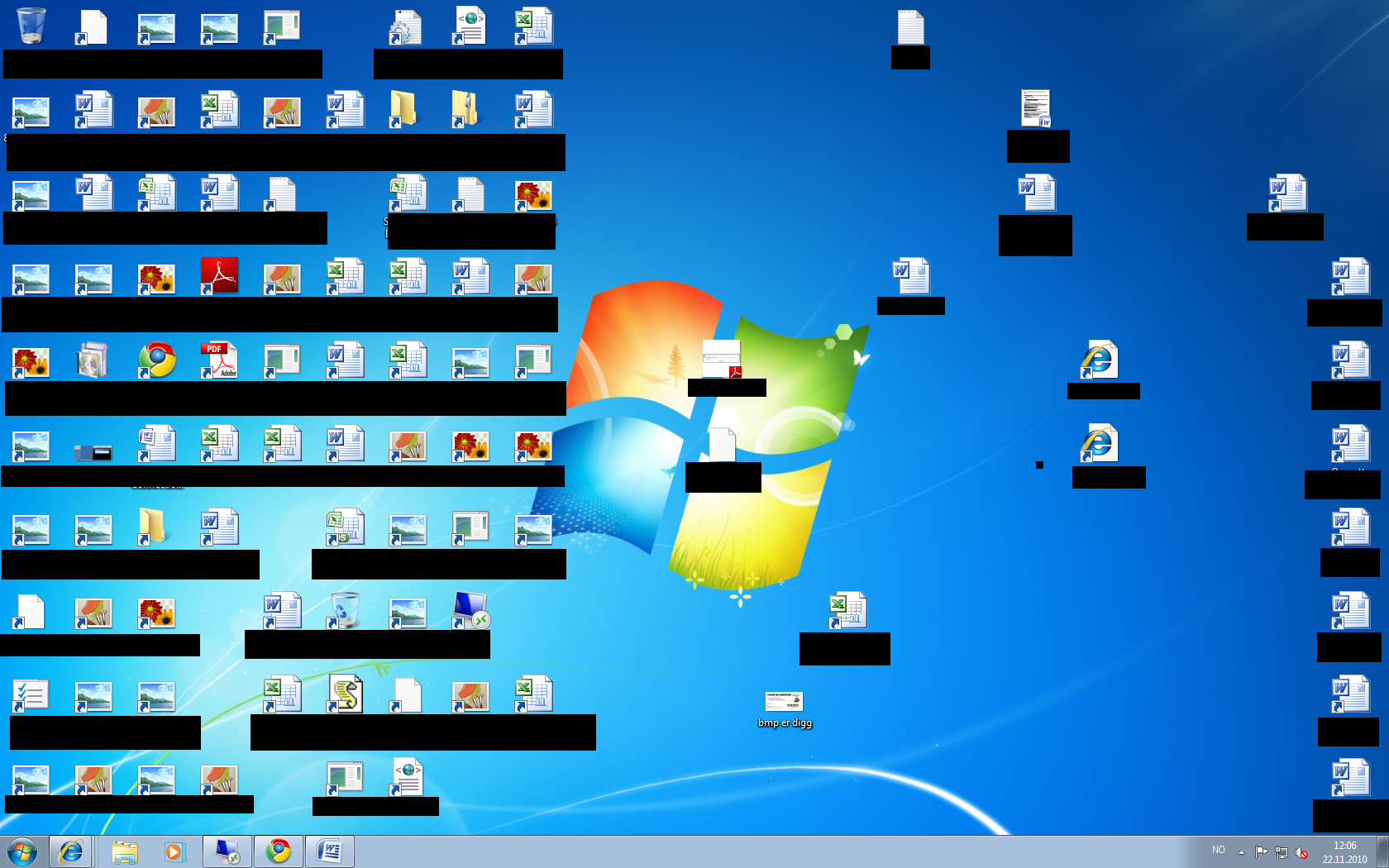Open Action Center flag icon
This screenshot has height=868, width=1389.
[x=1261, y=852]
